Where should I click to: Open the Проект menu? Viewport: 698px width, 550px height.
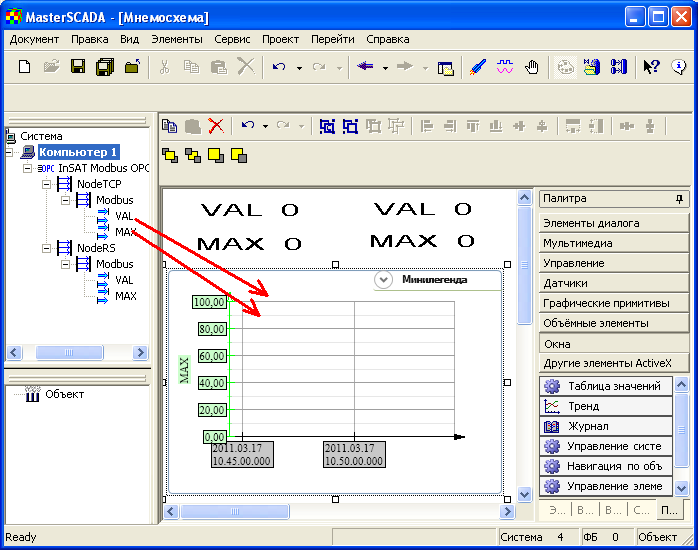click(280, 40)
